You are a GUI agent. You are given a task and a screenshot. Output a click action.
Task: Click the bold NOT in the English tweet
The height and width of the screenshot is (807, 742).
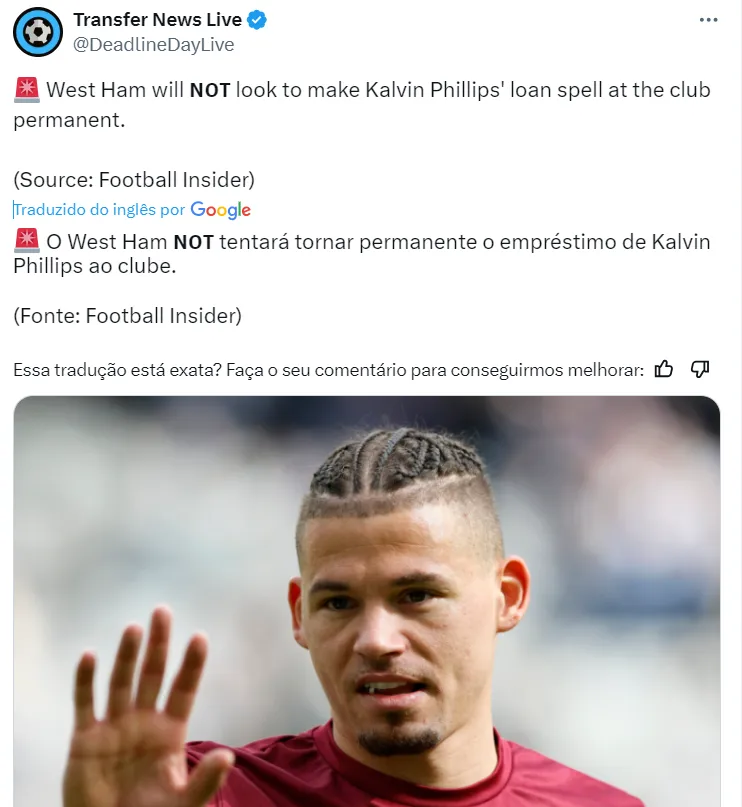(210, 91)
